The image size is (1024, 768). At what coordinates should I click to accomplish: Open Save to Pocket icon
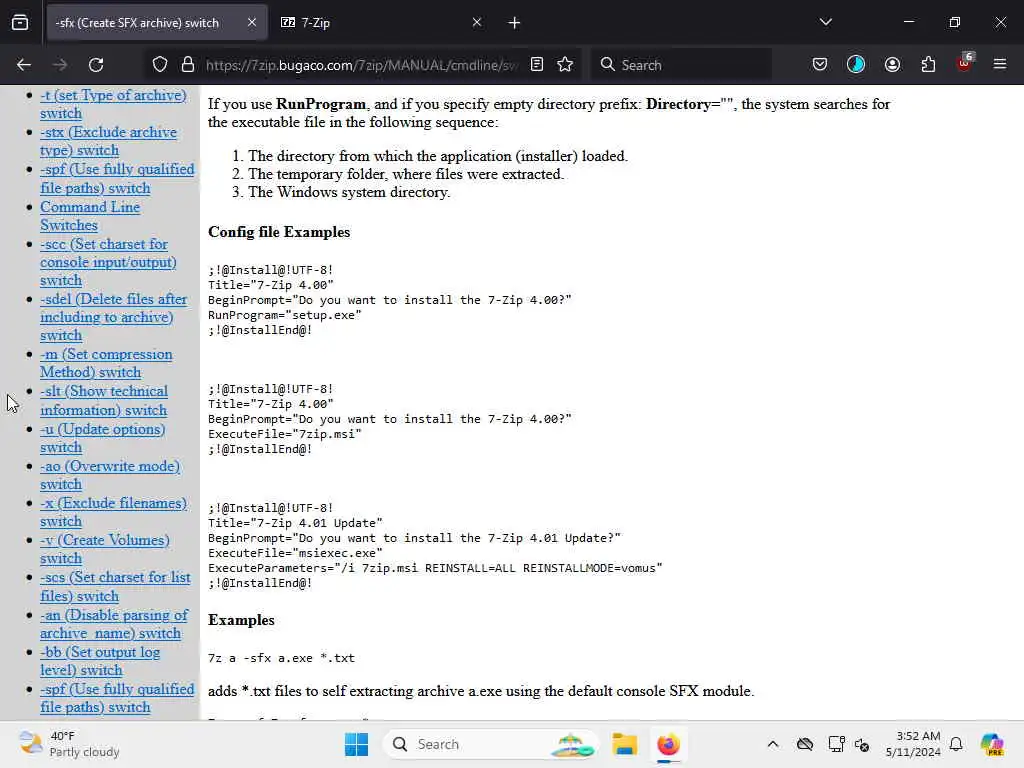coord(820,65)
